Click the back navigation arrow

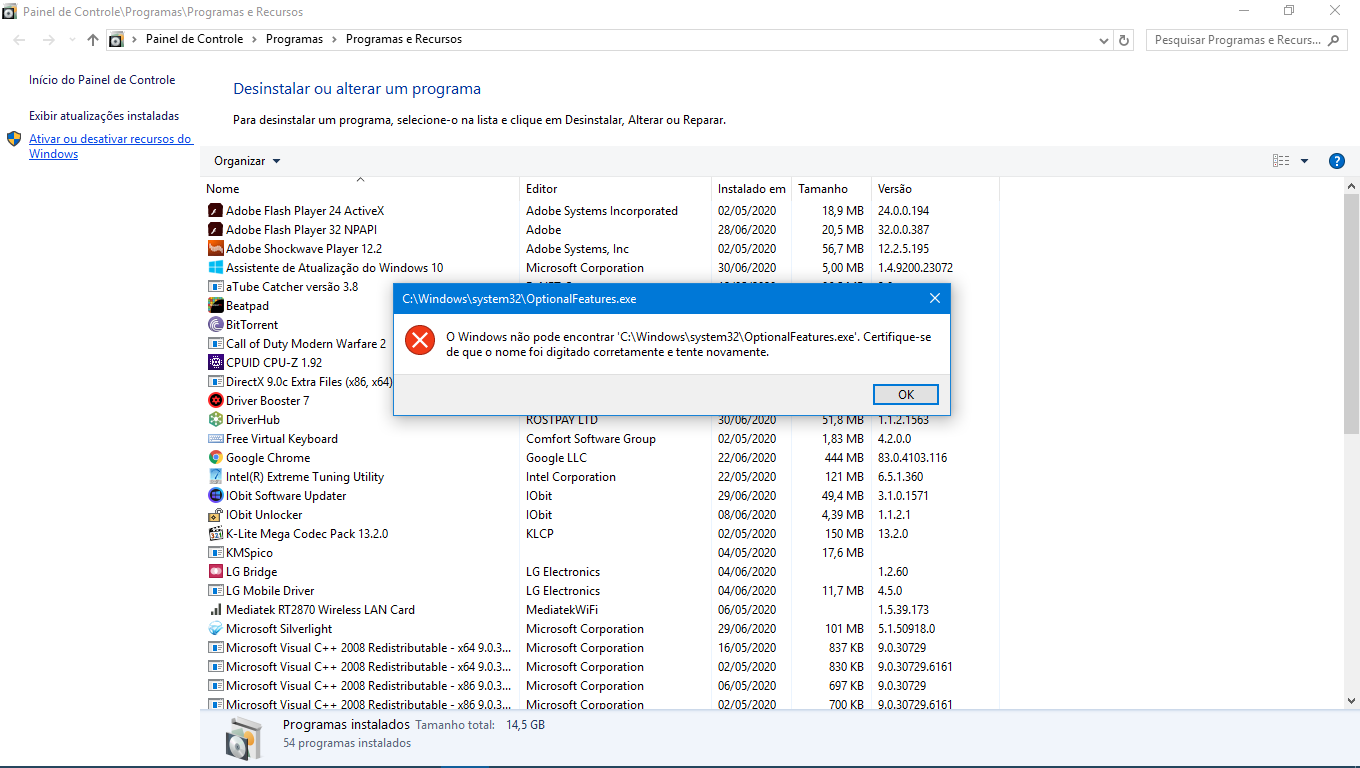click(20, 40)
